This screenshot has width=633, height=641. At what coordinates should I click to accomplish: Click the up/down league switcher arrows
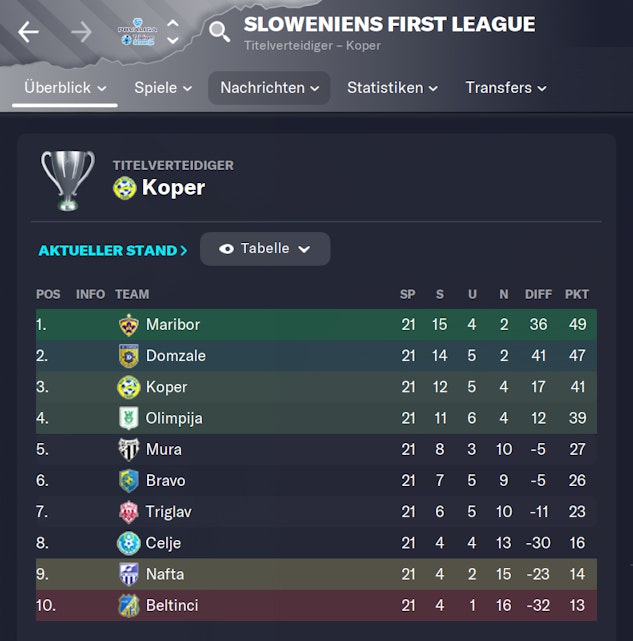173,32
